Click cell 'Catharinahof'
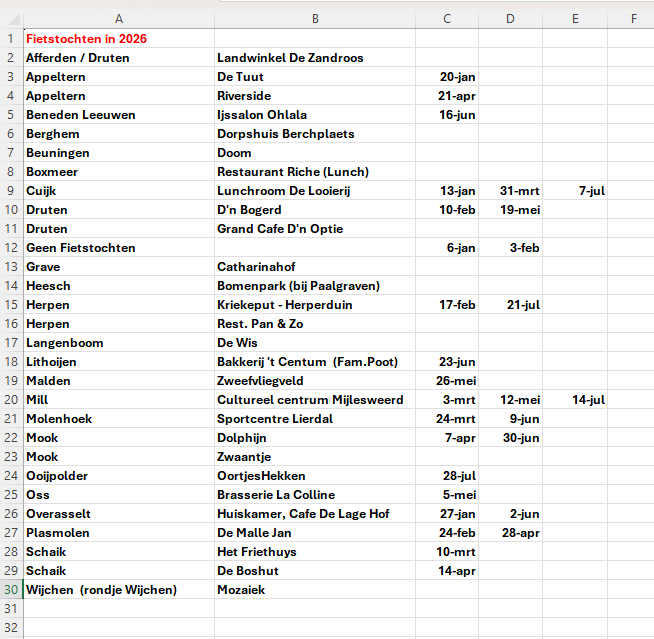 (315, 267)
